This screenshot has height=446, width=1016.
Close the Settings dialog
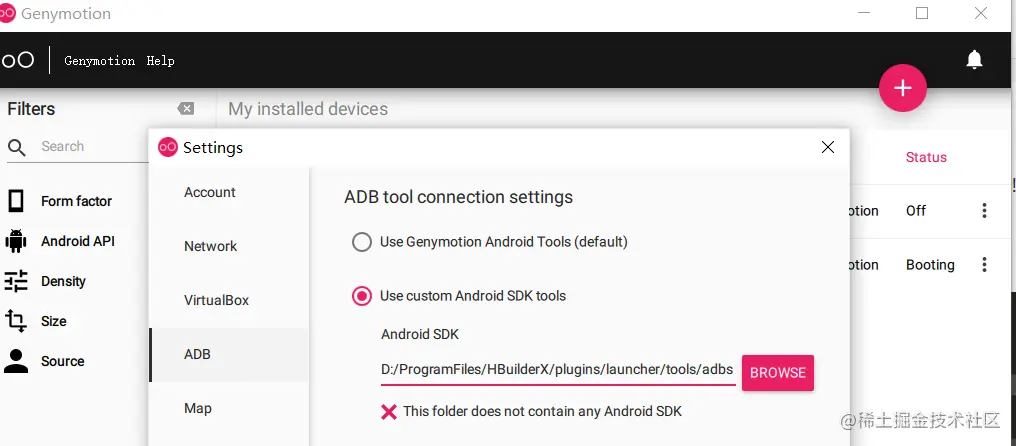(x=827, y=147)
